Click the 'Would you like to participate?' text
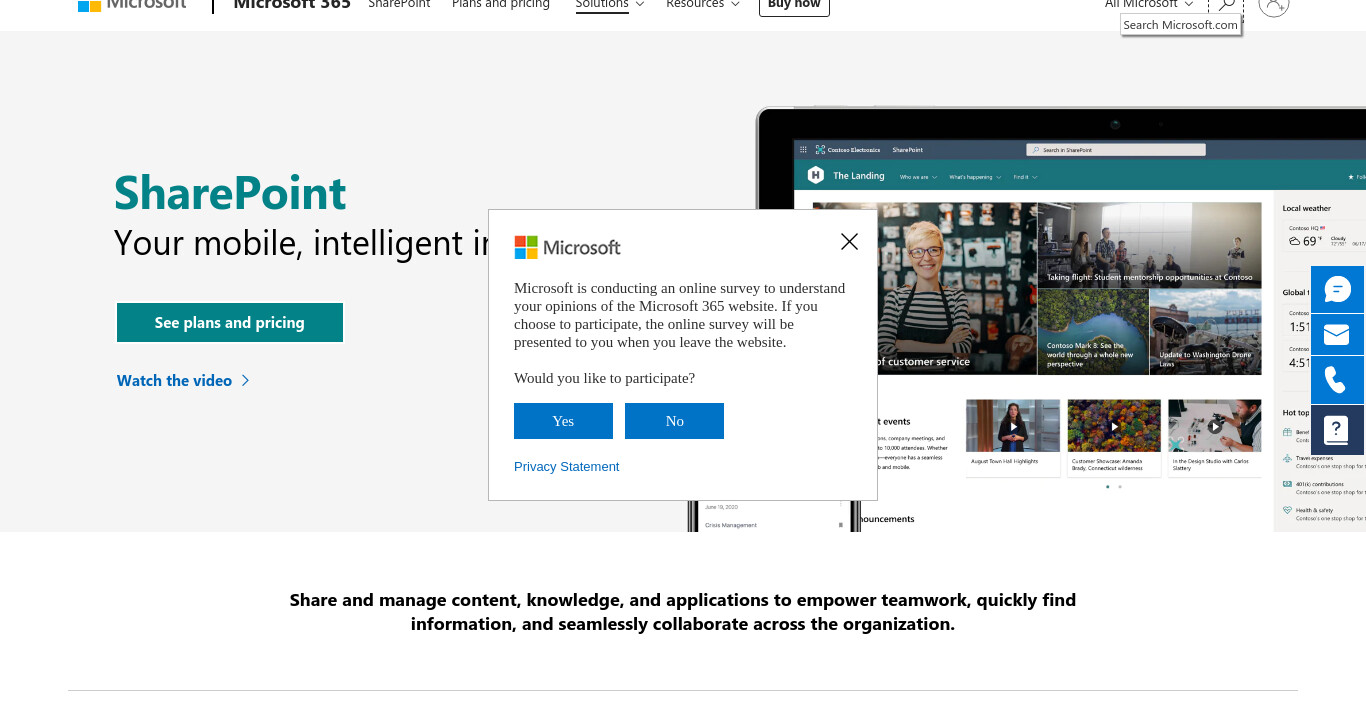 [604, 378]
